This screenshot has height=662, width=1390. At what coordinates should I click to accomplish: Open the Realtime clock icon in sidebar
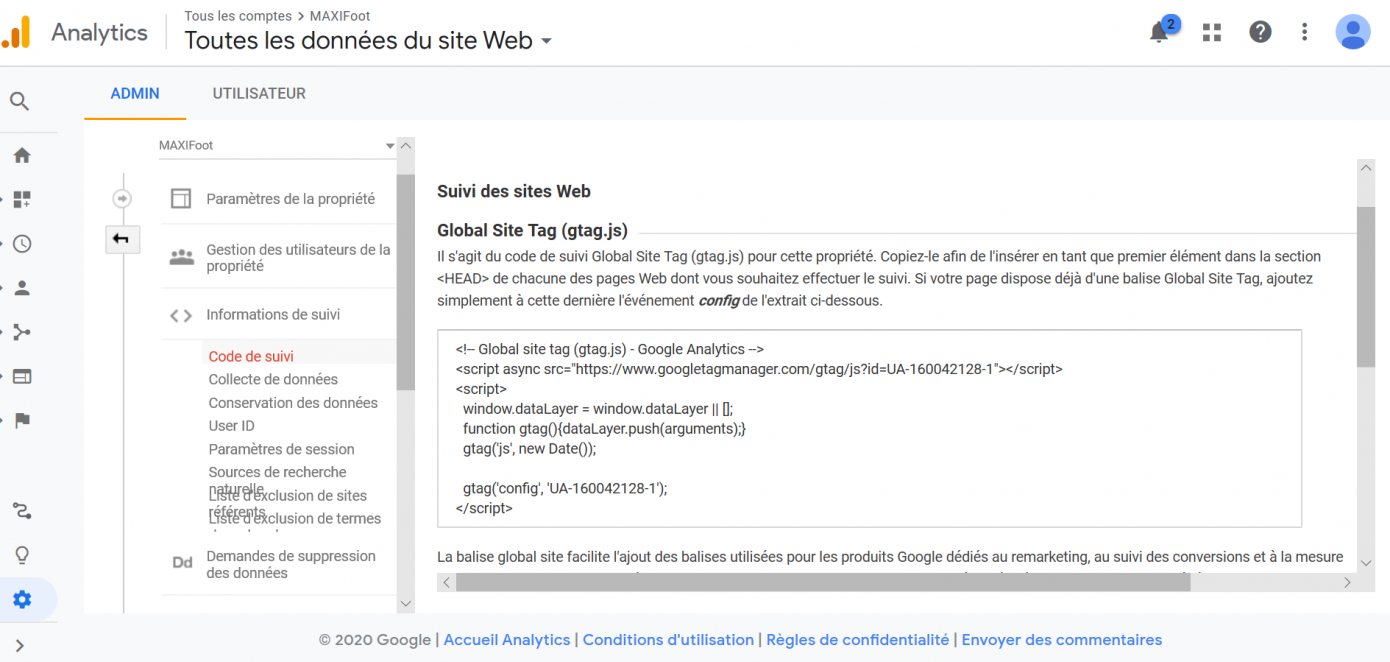click(x=22, y=244)
